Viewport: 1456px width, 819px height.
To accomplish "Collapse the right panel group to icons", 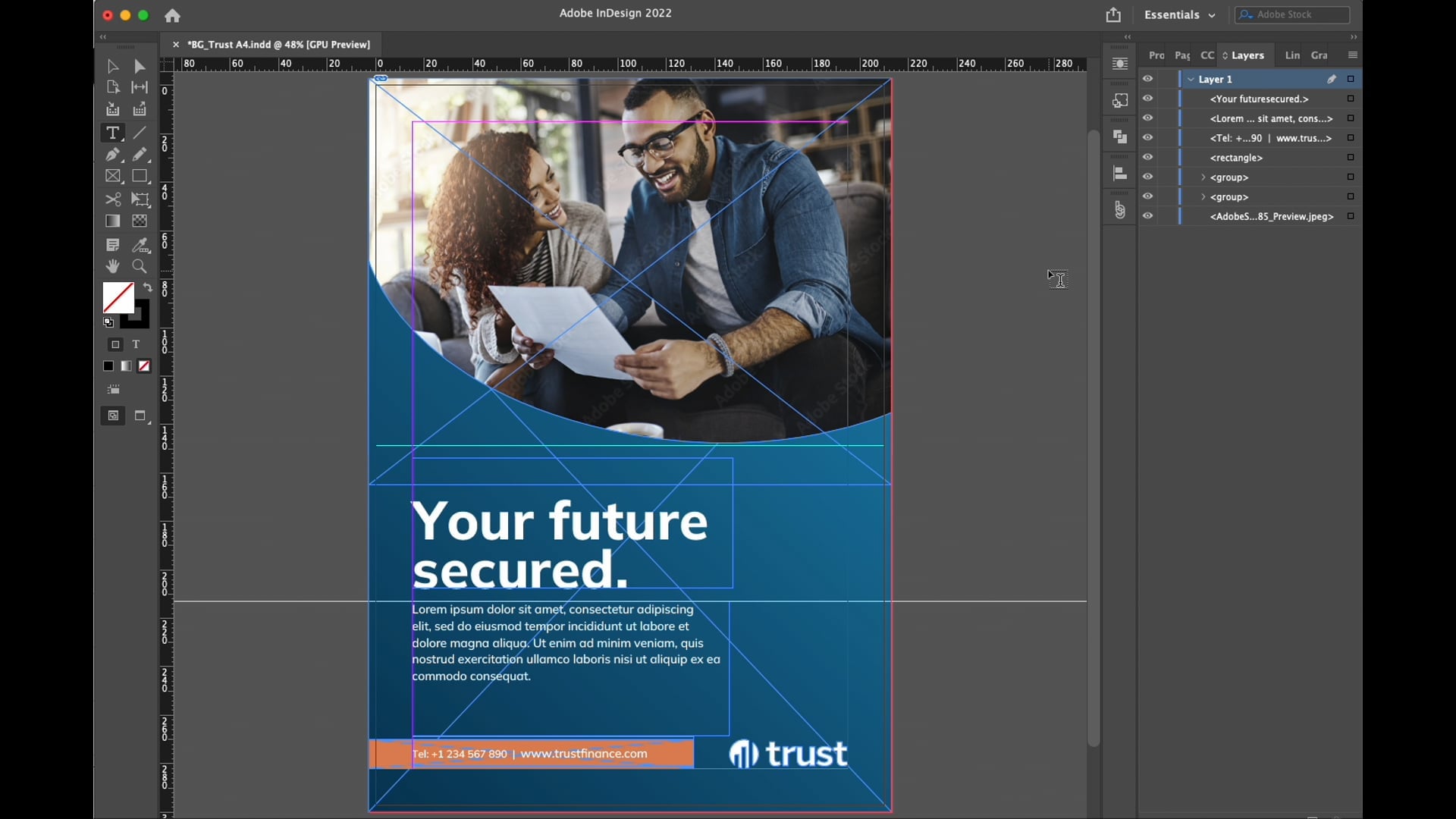I will 1354,37.
